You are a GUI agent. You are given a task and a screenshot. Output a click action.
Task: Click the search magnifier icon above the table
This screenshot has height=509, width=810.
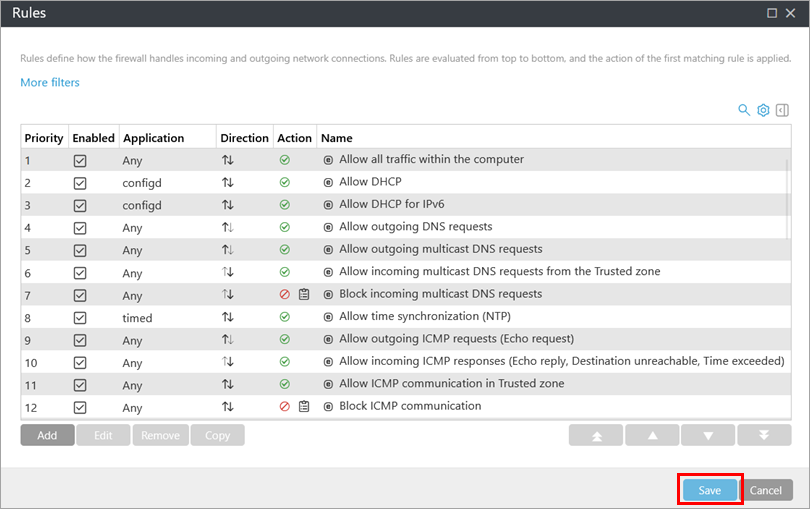(x=744, y=110)
